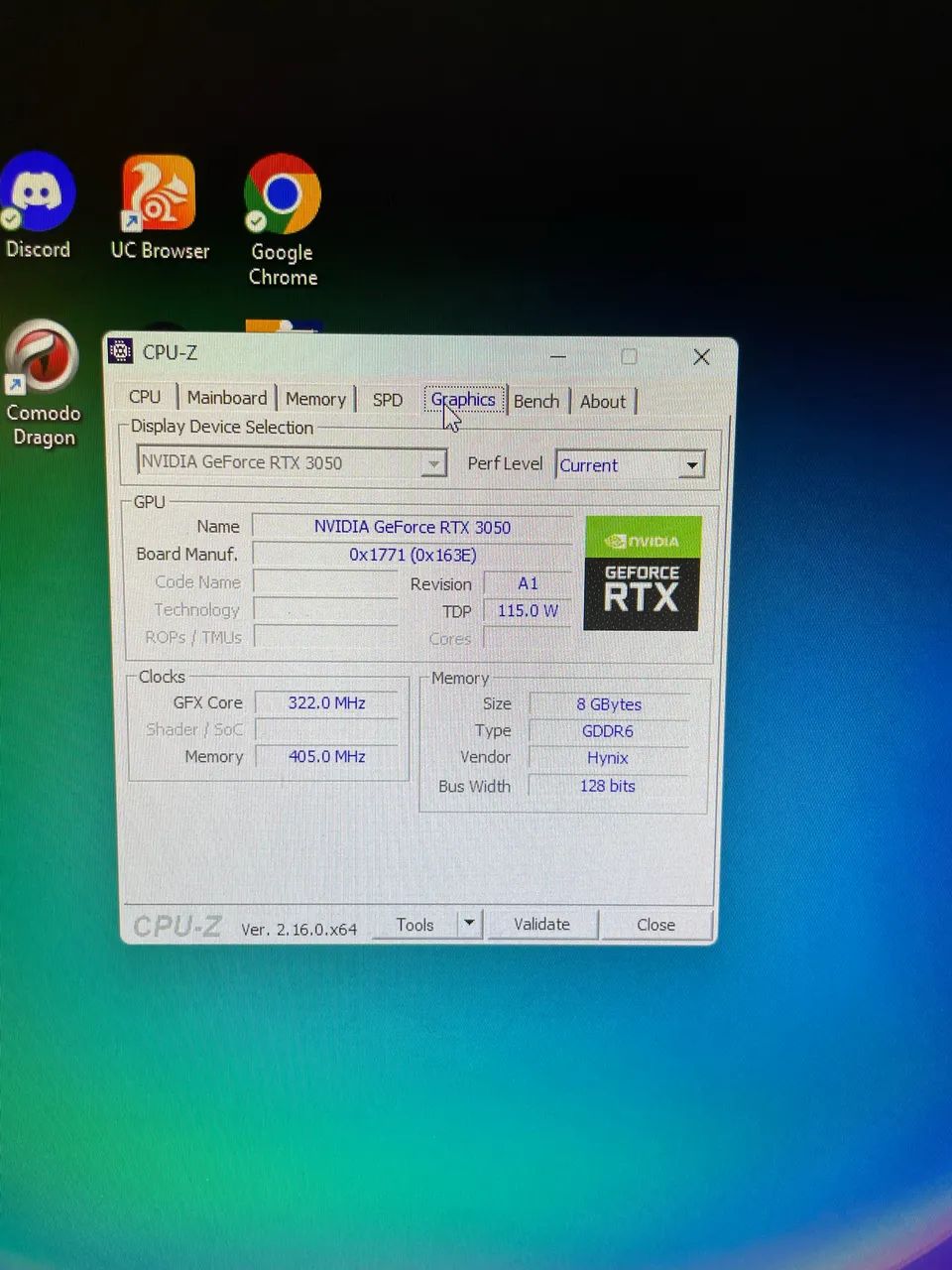Click the Board Manuf. value 0x1771 (0x163E)
The image size is (952, 1270).
[413, 555]
